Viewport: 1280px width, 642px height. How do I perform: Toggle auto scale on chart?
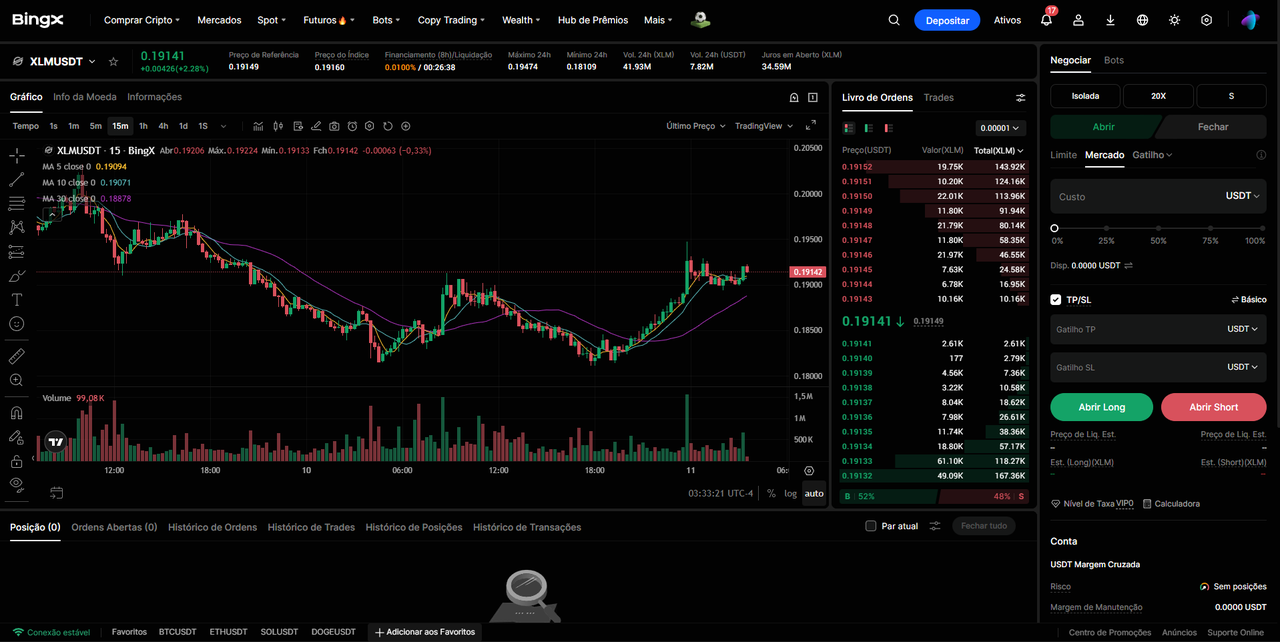tap(814, 493)
